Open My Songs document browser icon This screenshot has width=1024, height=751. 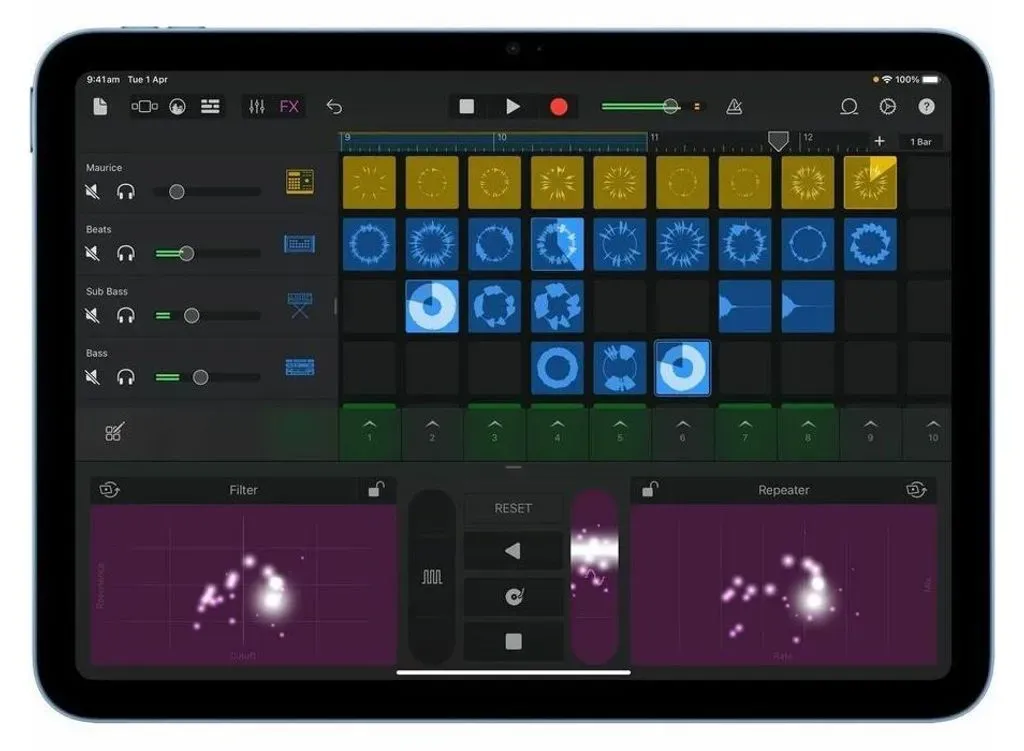pyautogui.click(x=100, y=106)
